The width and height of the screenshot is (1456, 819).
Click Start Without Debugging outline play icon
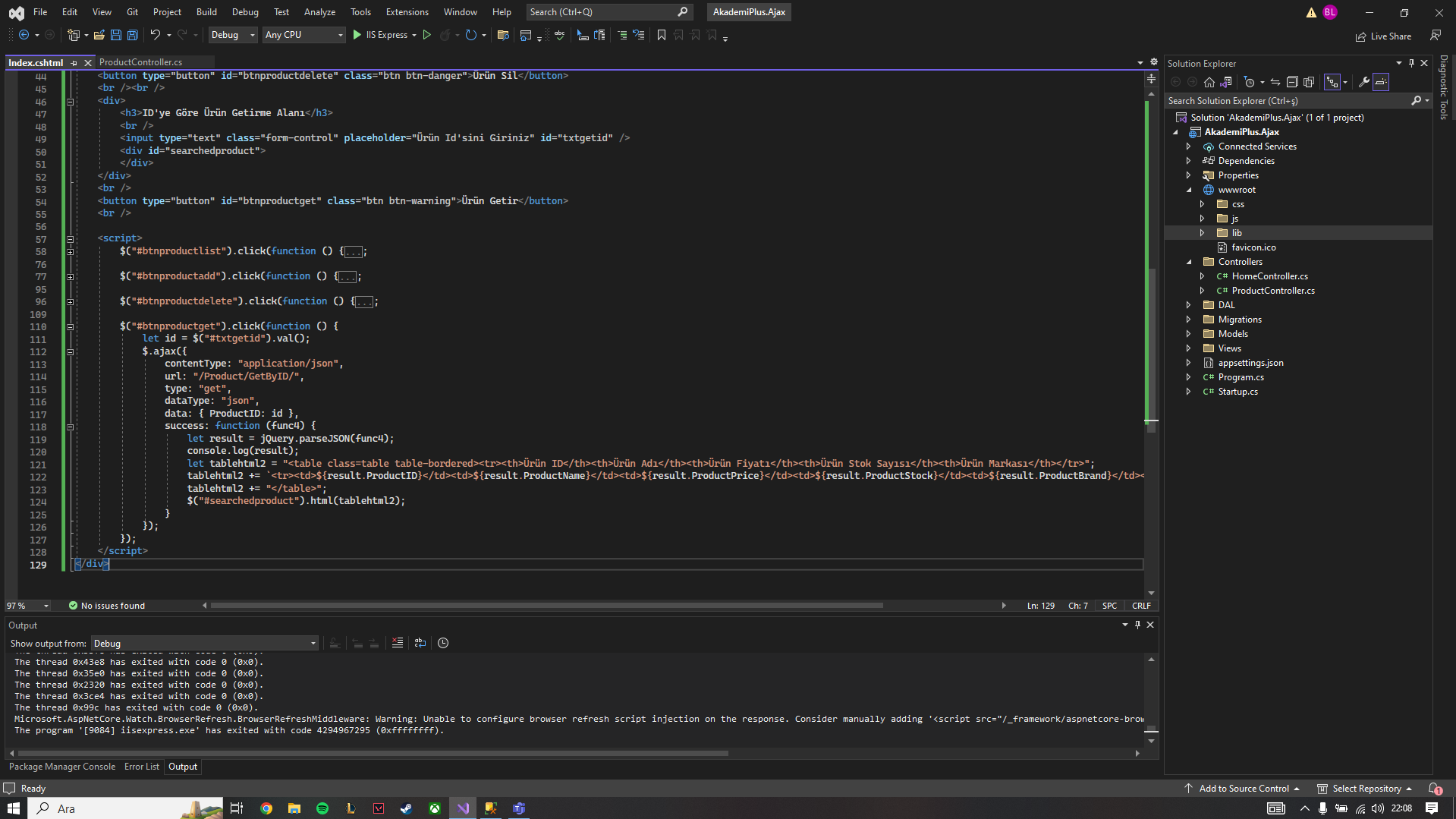pos(427,35)
